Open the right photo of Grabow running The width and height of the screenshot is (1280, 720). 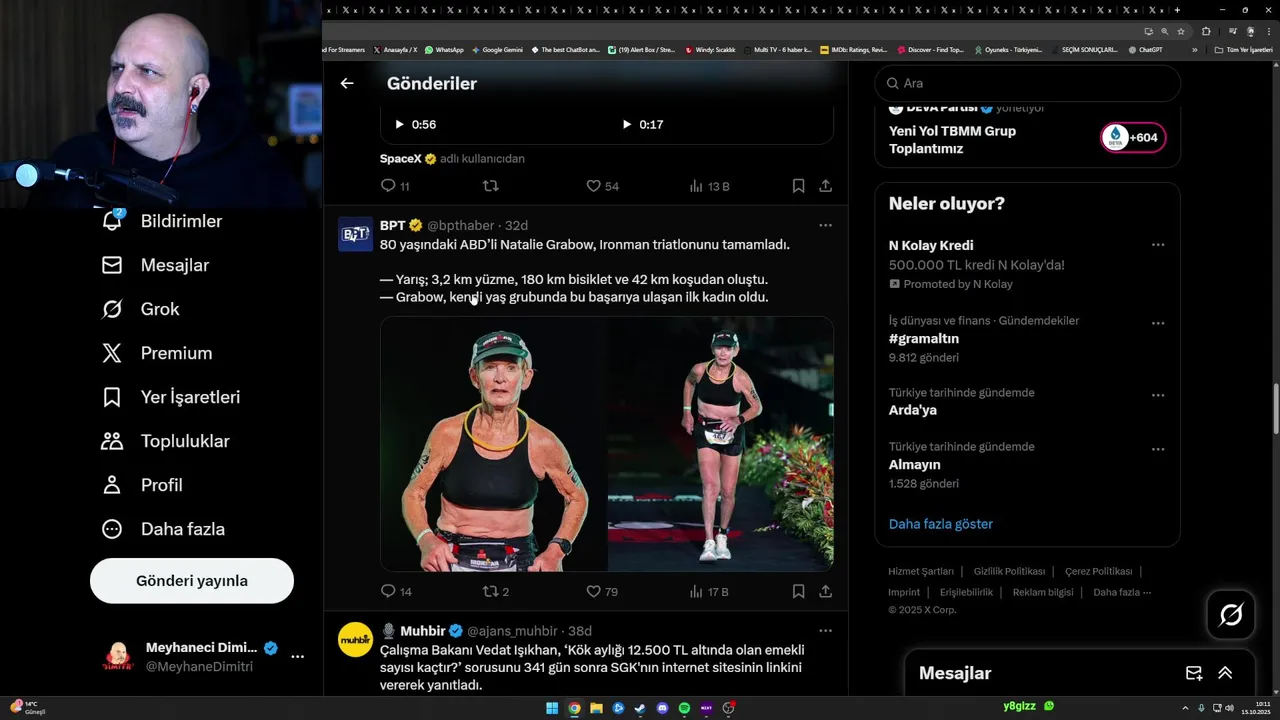[x=721, y=444]
